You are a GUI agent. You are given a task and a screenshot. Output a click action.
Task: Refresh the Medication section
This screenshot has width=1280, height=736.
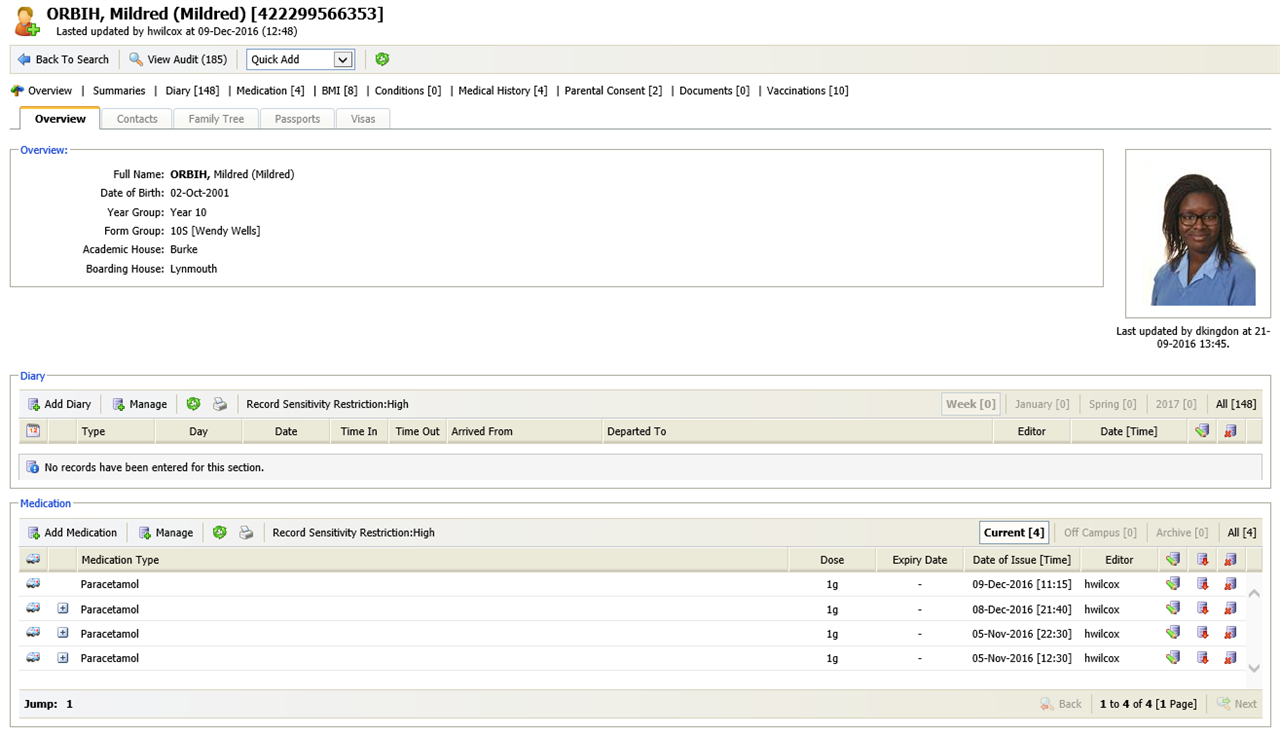pyautogui.click(x=220, y=532)
